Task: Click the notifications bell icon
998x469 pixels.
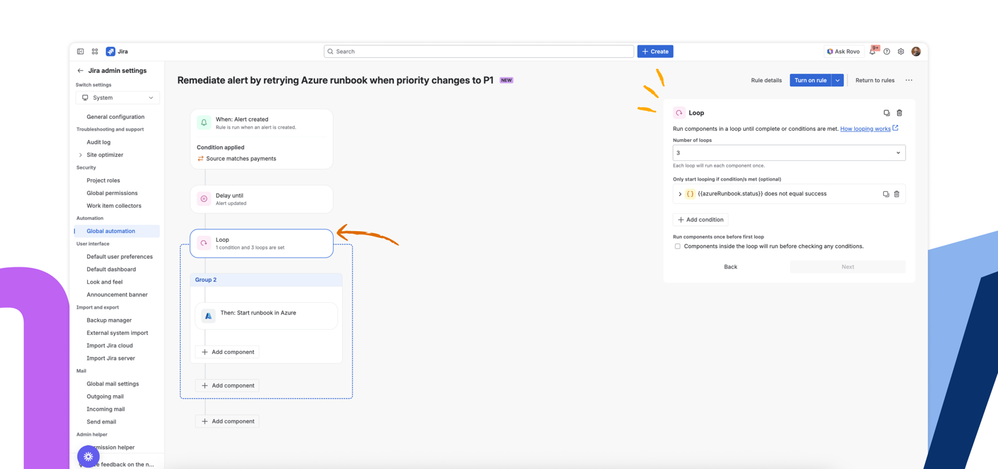Action: 873,52
